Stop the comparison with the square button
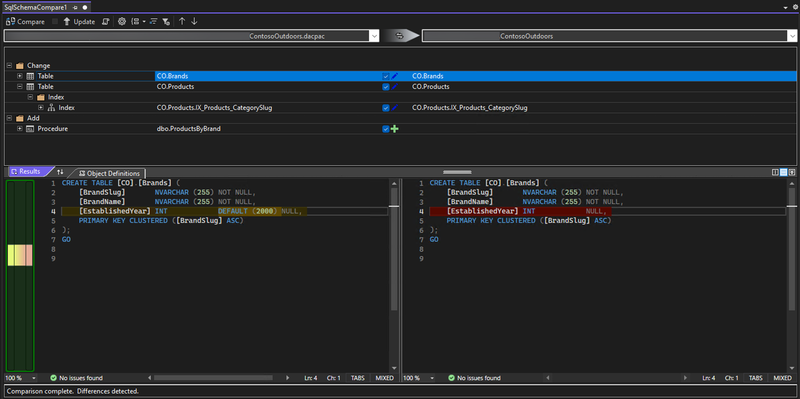 pos(55,21)
